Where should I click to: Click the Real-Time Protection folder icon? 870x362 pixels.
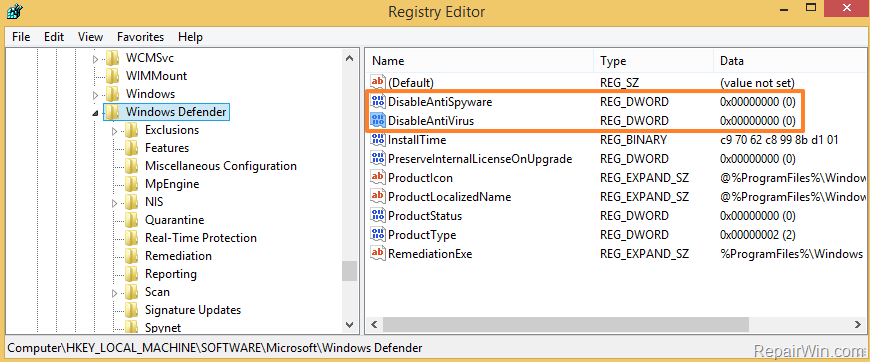click(x=131, y=238)
